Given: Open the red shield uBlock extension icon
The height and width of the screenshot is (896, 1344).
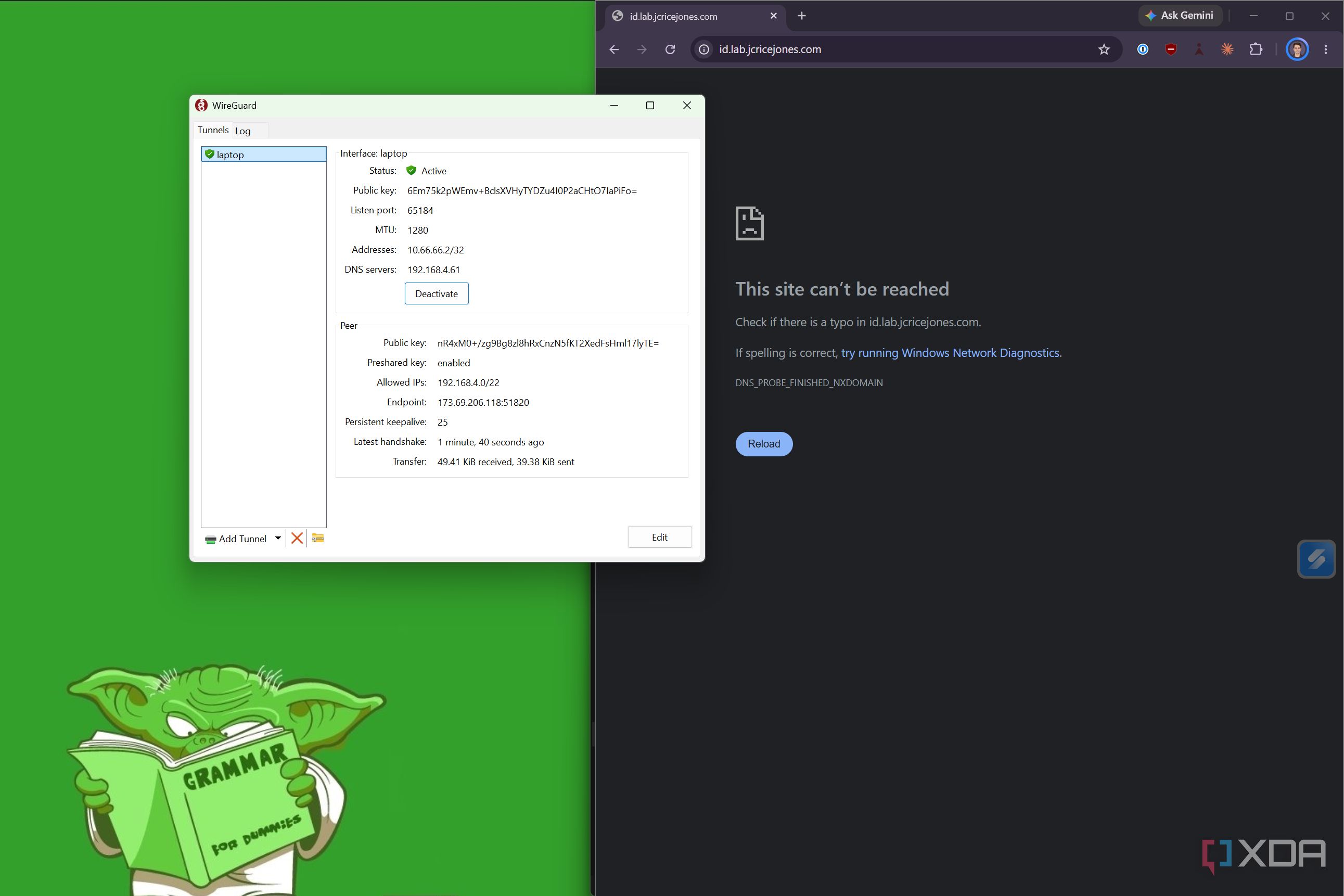Looking at the screenshot, I should 1171,50.
